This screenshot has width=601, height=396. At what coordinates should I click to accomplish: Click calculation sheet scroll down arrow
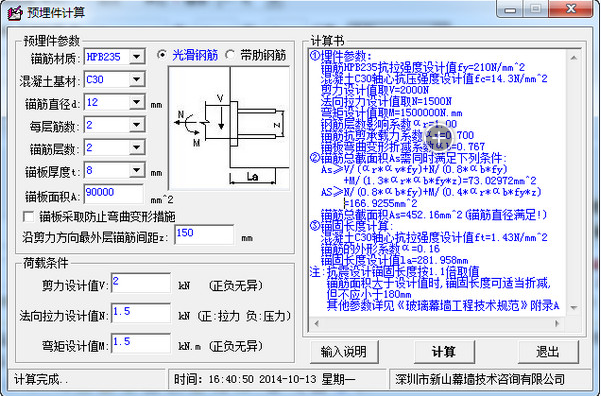pyautogui.click(x=573, y=307)
